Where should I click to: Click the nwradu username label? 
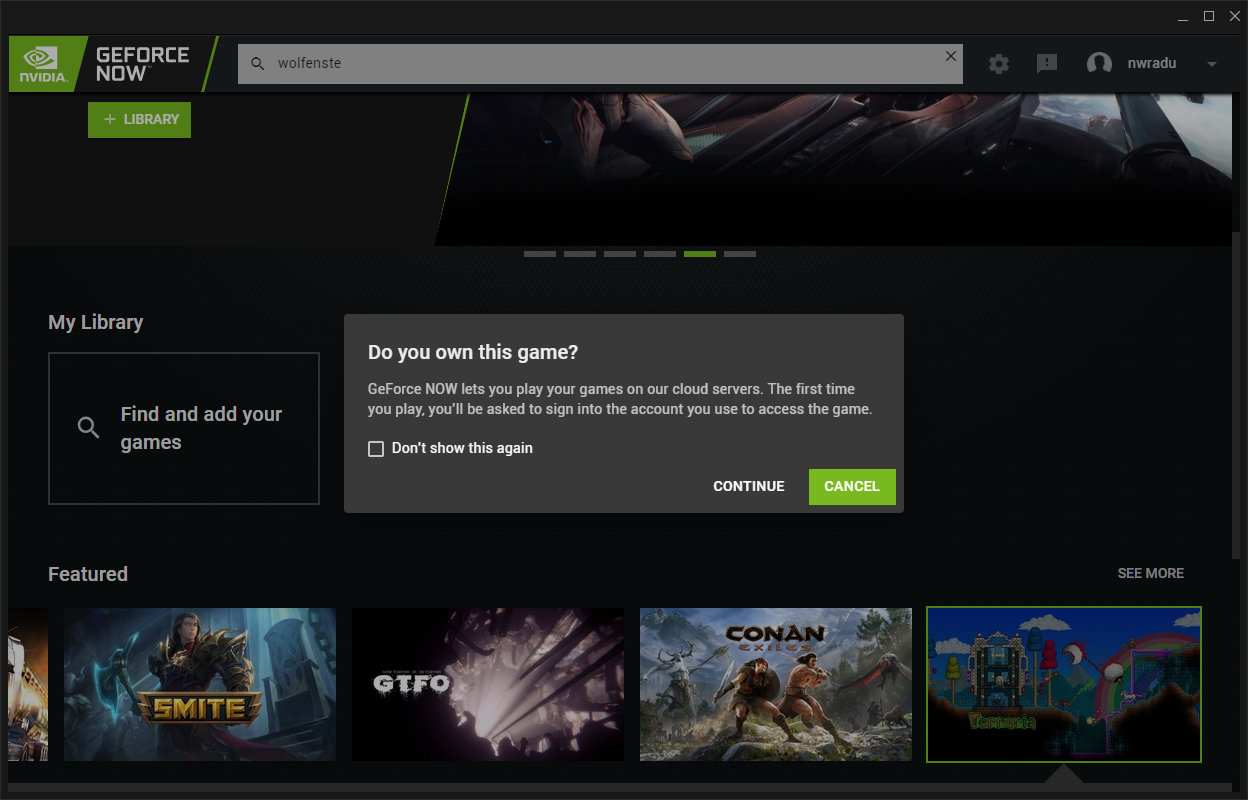pos(1152,63)
